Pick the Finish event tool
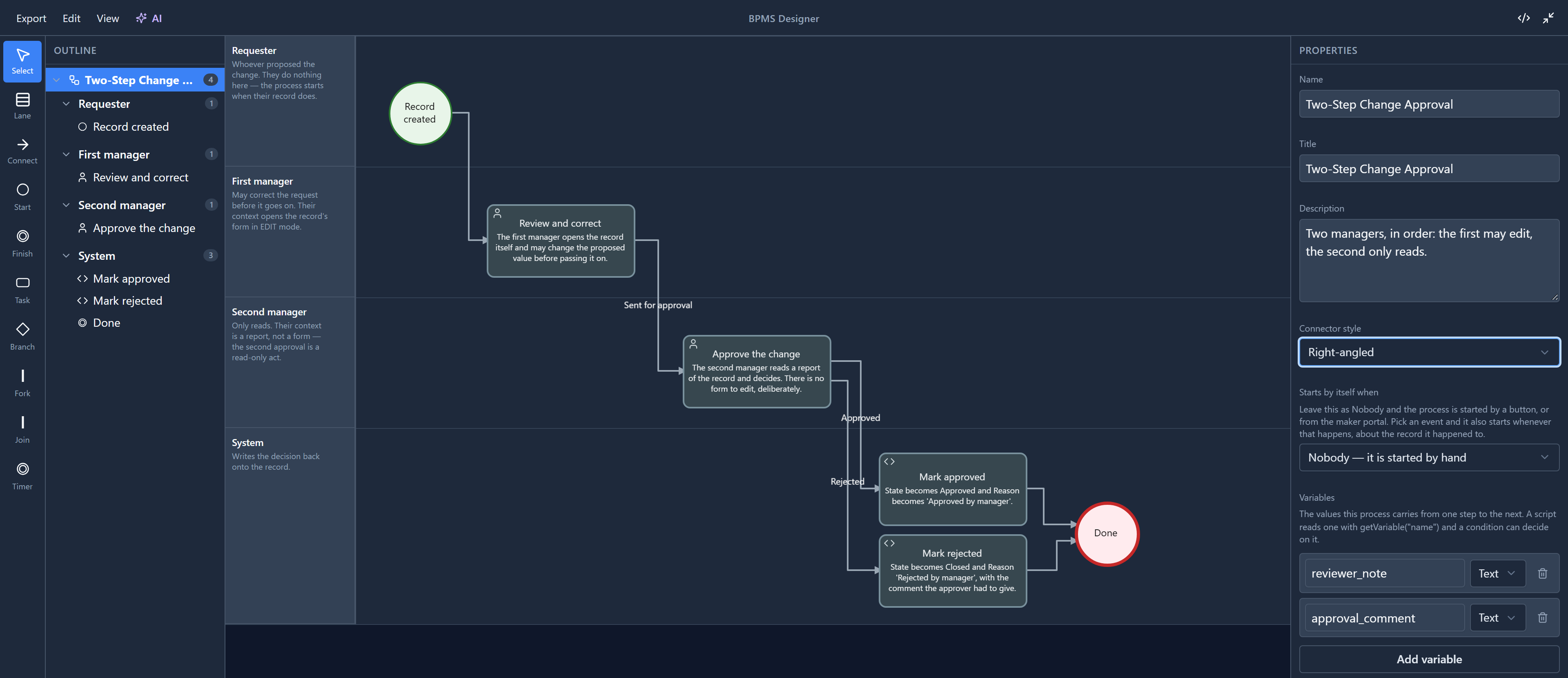This screenshot has height=678, width=1568. click(22, 243)
